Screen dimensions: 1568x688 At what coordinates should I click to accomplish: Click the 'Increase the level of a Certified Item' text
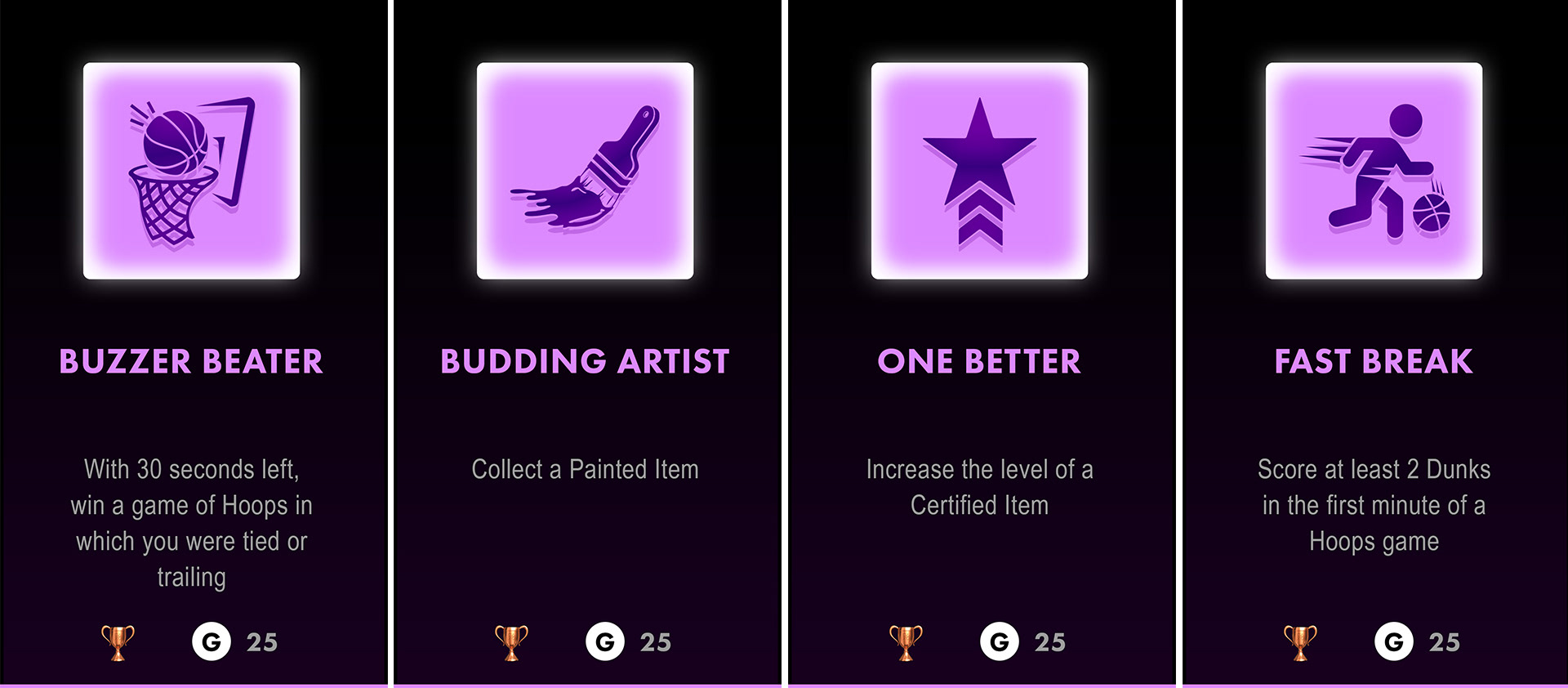[x=979, y=487]
